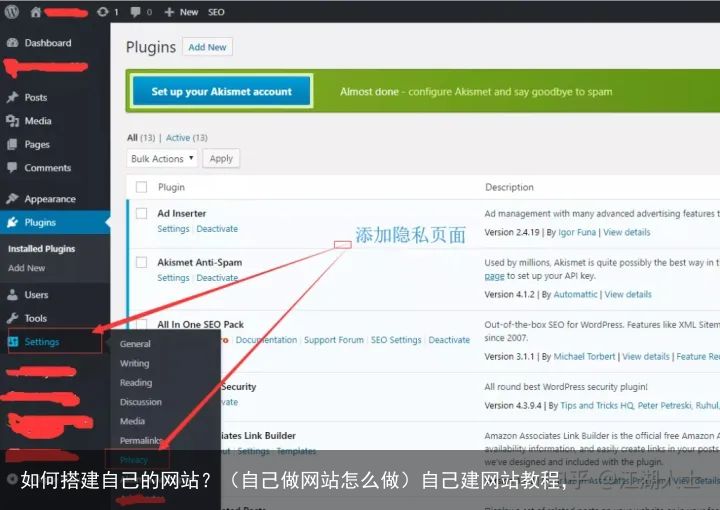Click the Plugins plug icon
The height and width of the screenshot is (510, 720).
tap(13, 222)
